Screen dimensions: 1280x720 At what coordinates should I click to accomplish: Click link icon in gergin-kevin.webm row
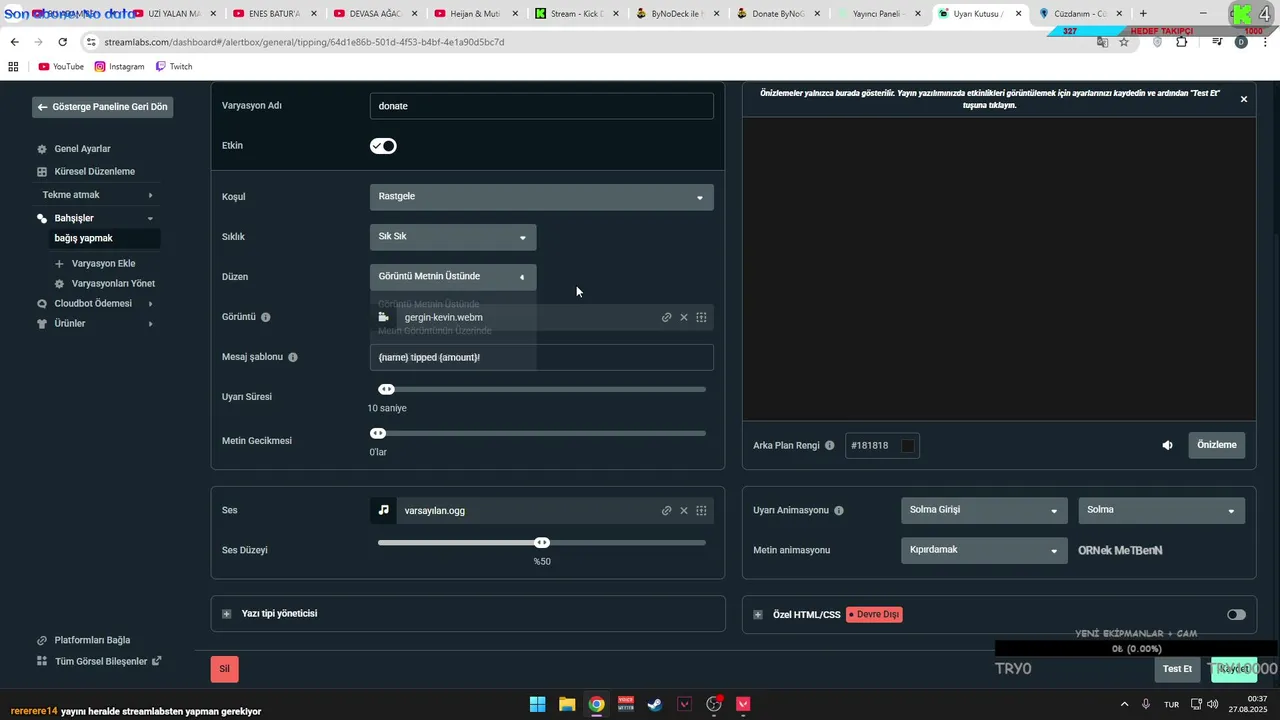coord(666,317)
